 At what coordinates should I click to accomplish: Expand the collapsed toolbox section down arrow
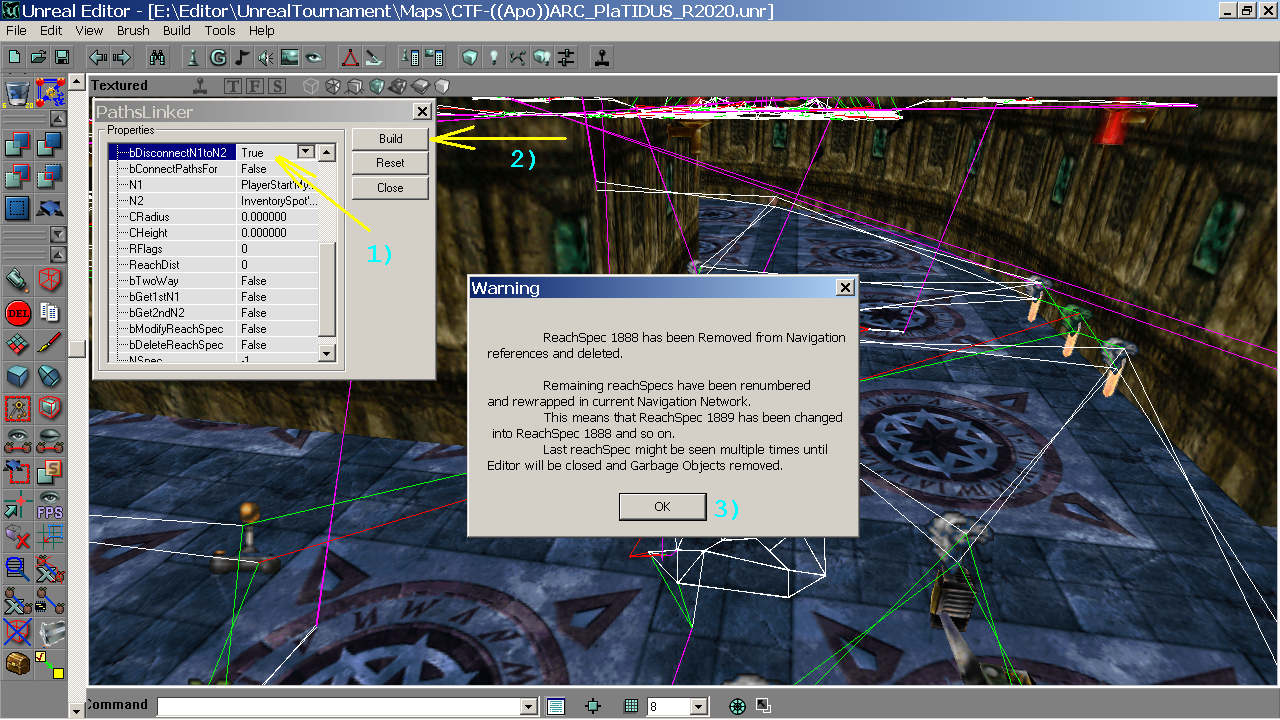pos(58,234)
